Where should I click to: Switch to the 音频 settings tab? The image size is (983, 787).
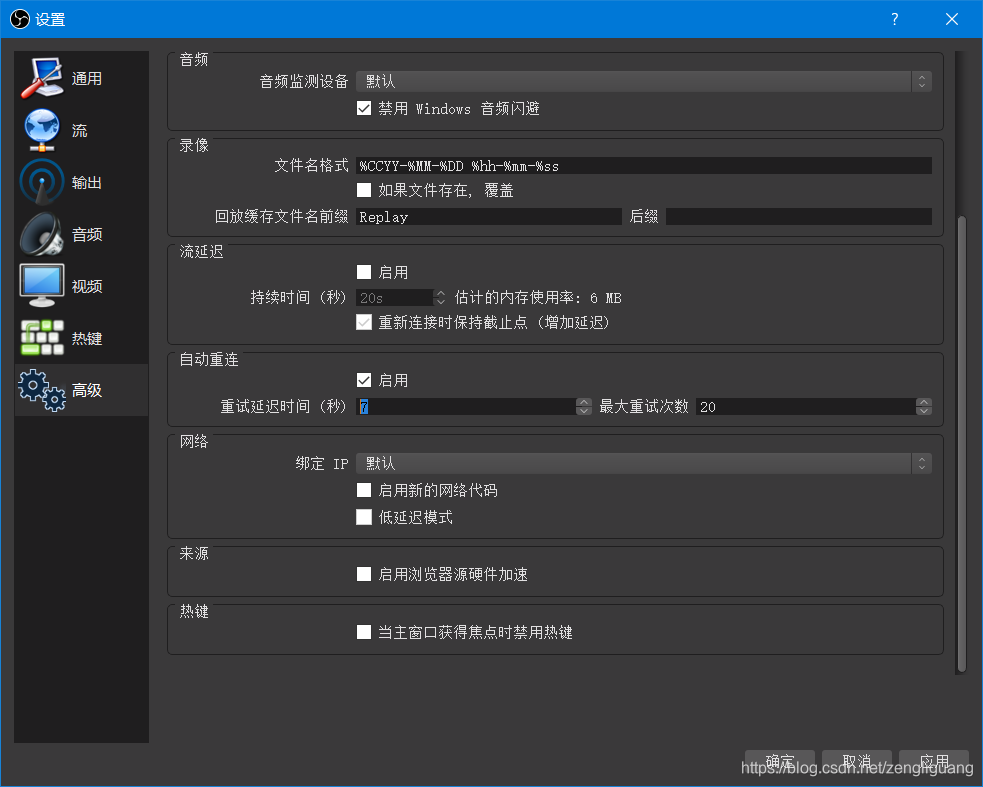[87, 233]
